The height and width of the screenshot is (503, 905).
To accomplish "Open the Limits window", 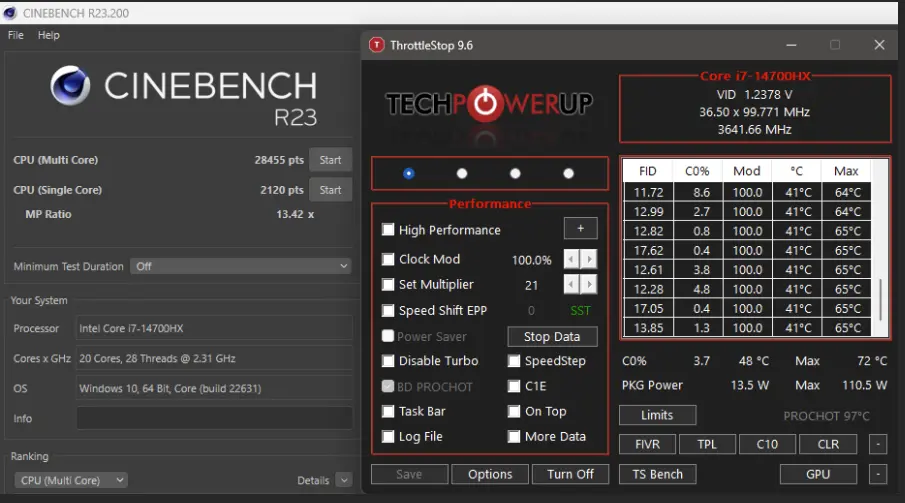I will click(x=657, y=415).
